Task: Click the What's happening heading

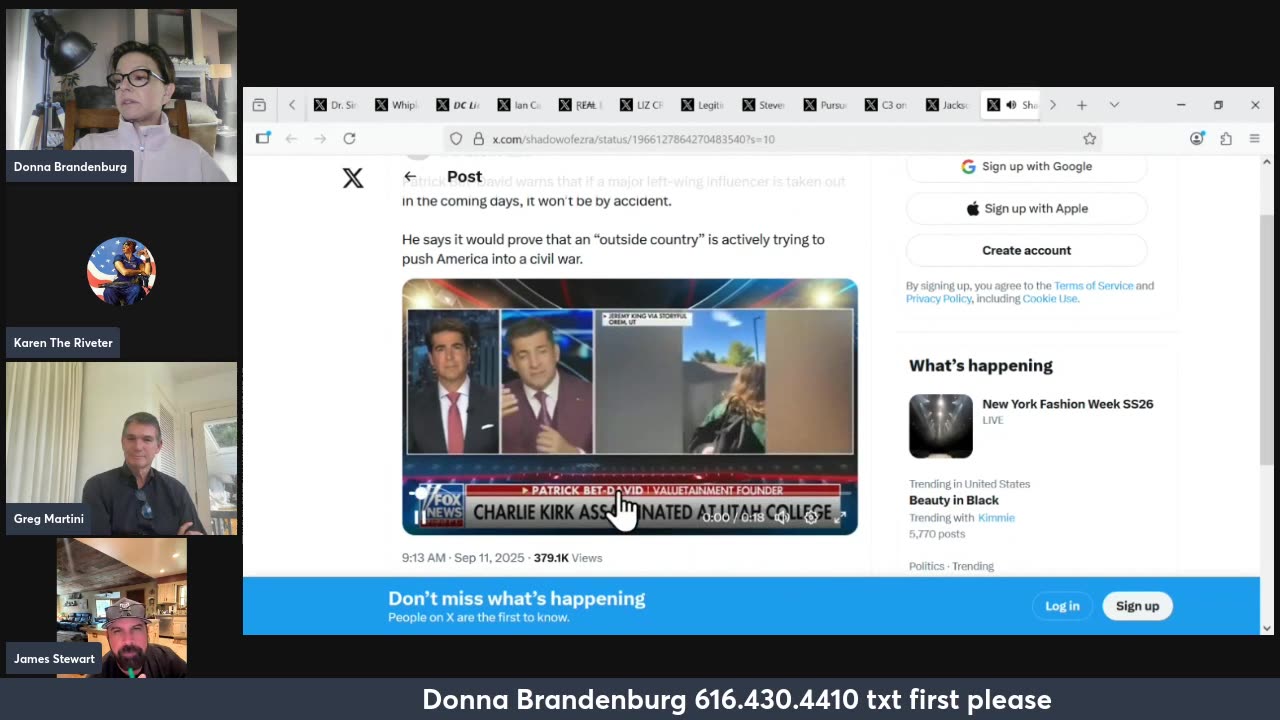Action: click(x=981, y=366)
